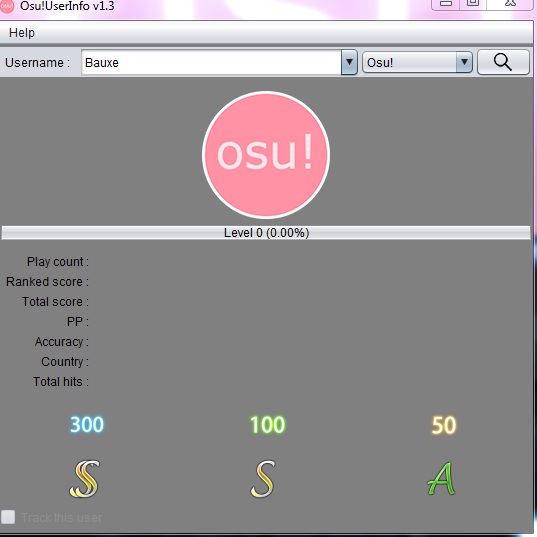Open the Help menu
Screen dimensions: 537x537
click(22, 33)
